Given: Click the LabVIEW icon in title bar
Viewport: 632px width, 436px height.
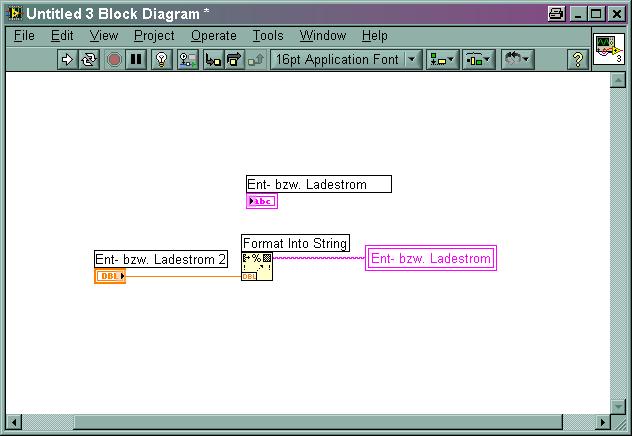Looking at the screenshot, I should click(x=15, y=14).
